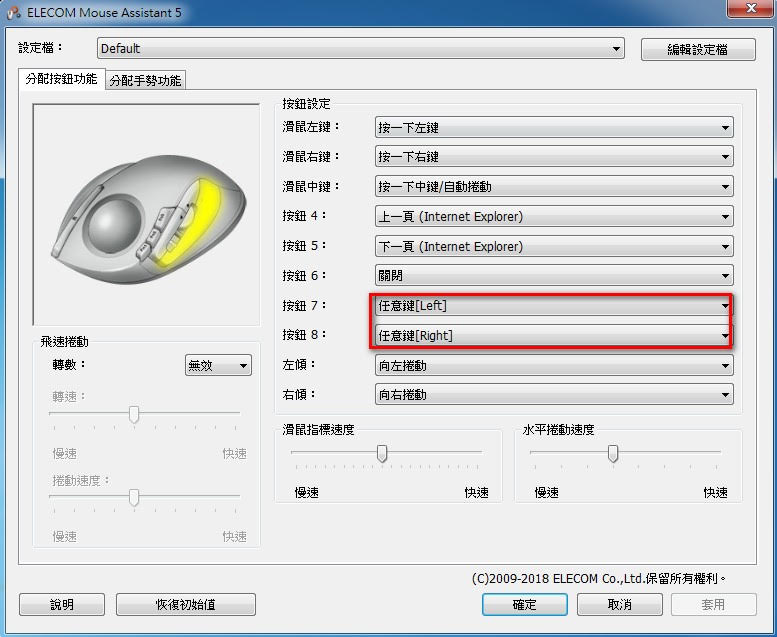Click the 滑鼠指標速度 slider handle

pos(382,453)
